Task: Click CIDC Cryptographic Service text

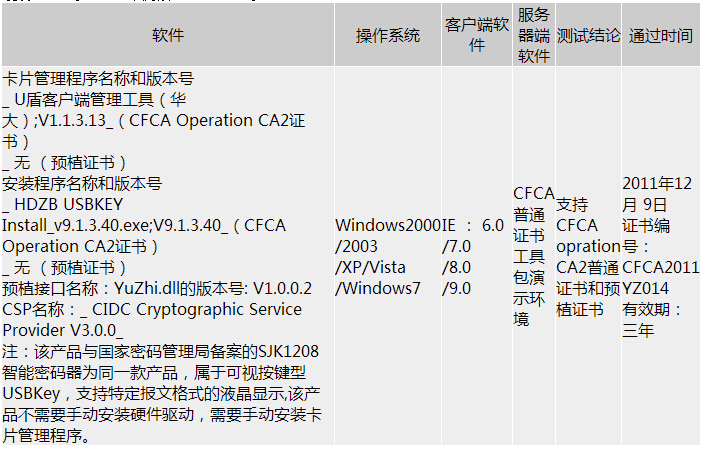Action: [197, 309]
